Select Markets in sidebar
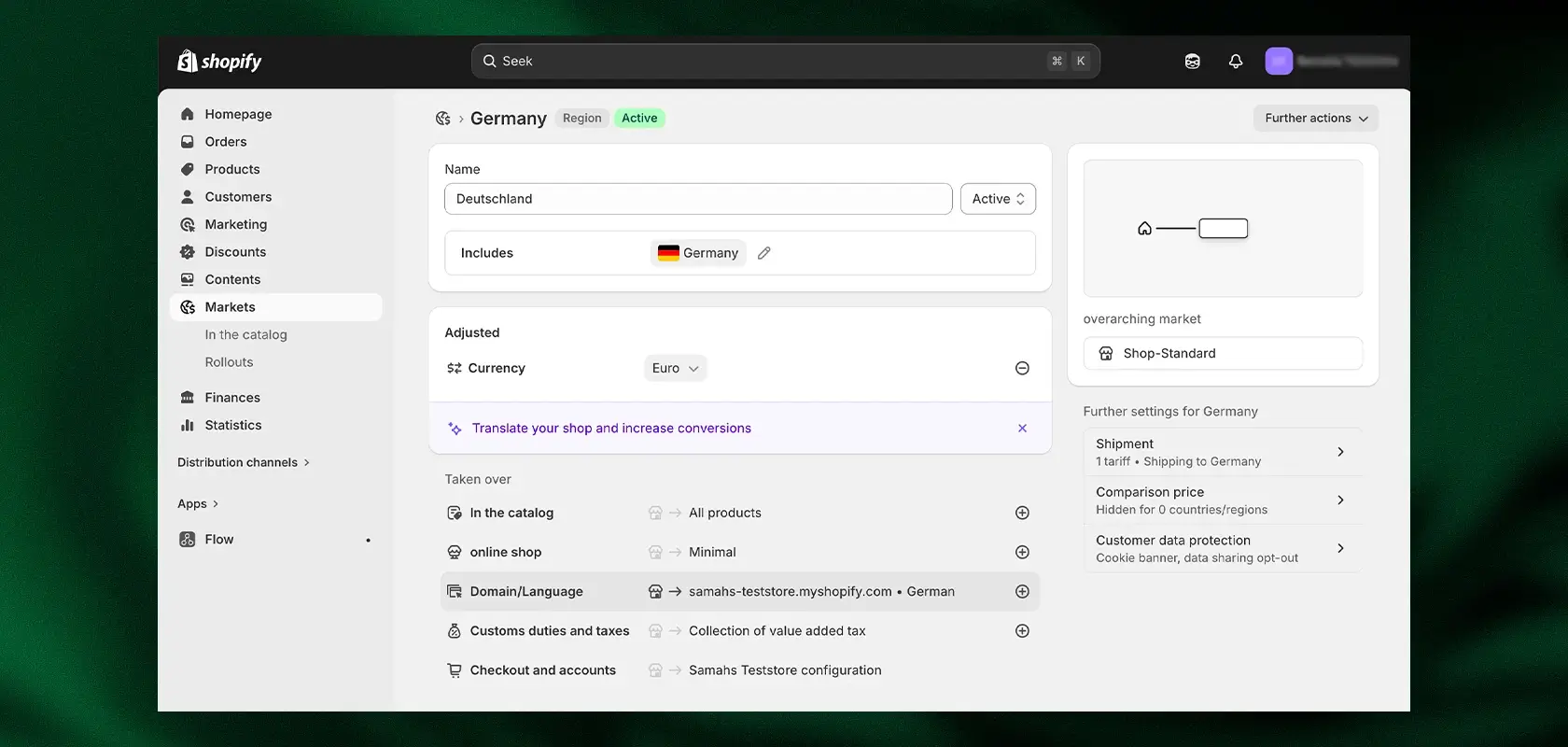 point(276,307)
